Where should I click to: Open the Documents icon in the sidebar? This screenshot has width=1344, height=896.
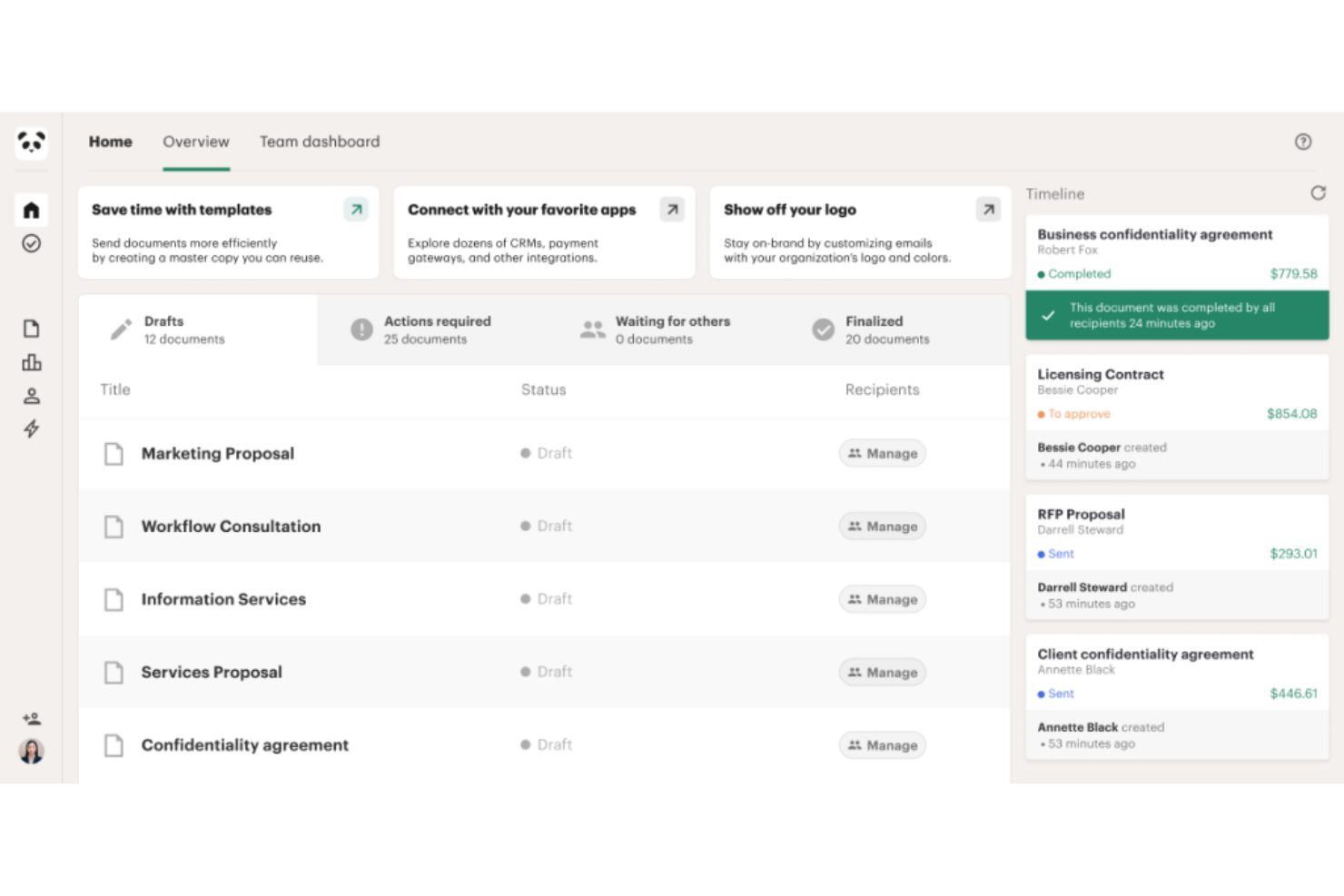pyautogui.click(x=31, y=328)
